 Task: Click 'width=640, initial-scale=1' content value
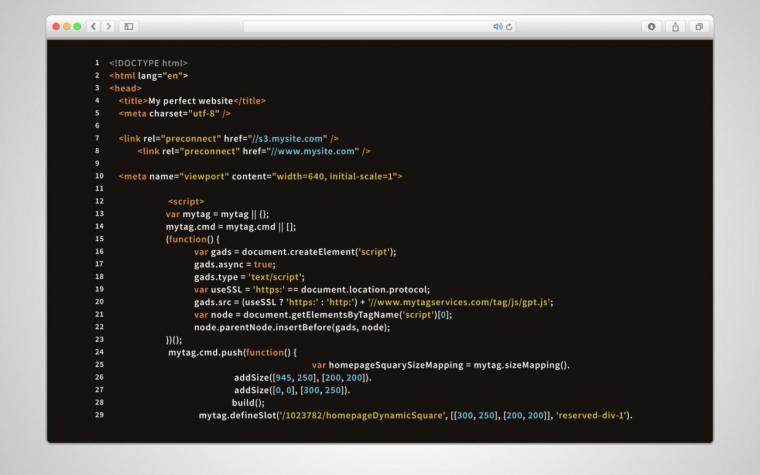[337, 176]
